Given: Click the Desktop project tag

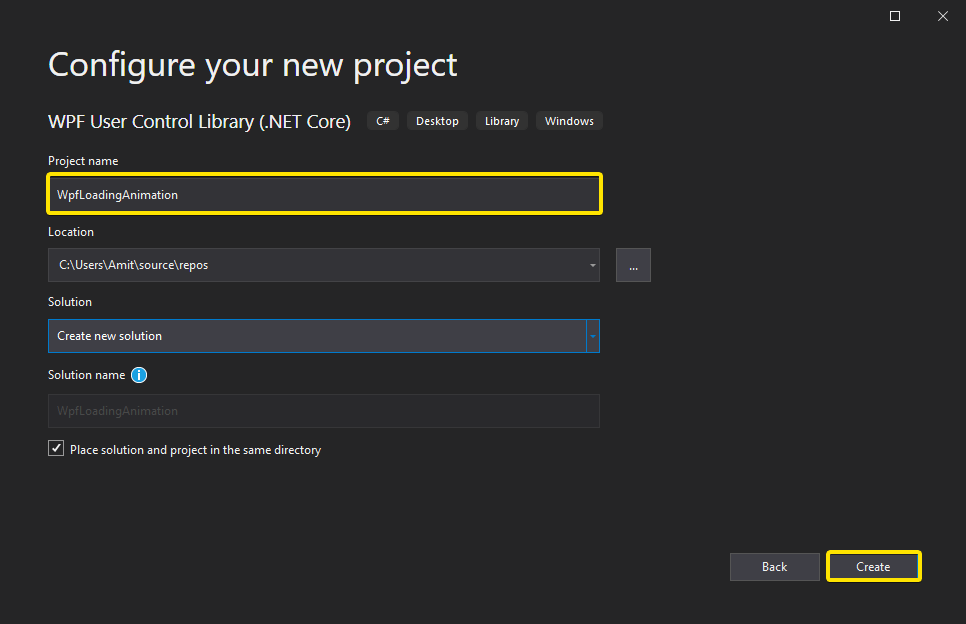Looking at the screenshot, I should pyautogui.click(x=437, y=120).
